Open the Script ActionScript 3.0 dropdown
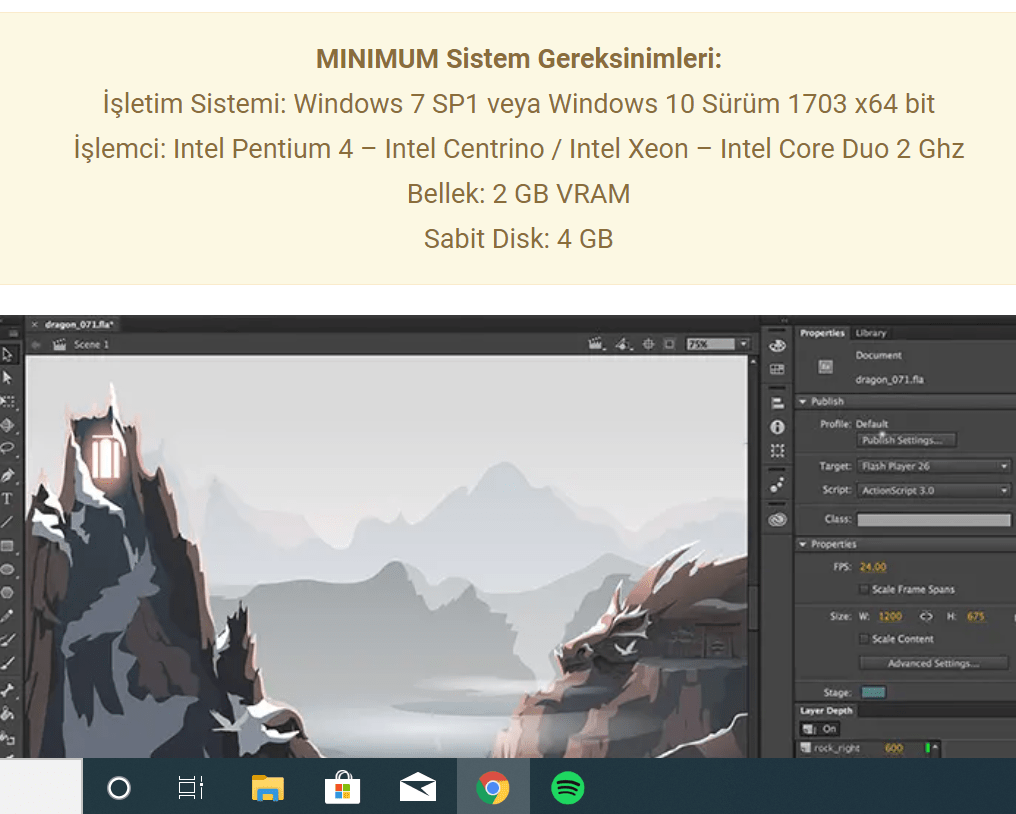1016x814 pixels. 934,491
